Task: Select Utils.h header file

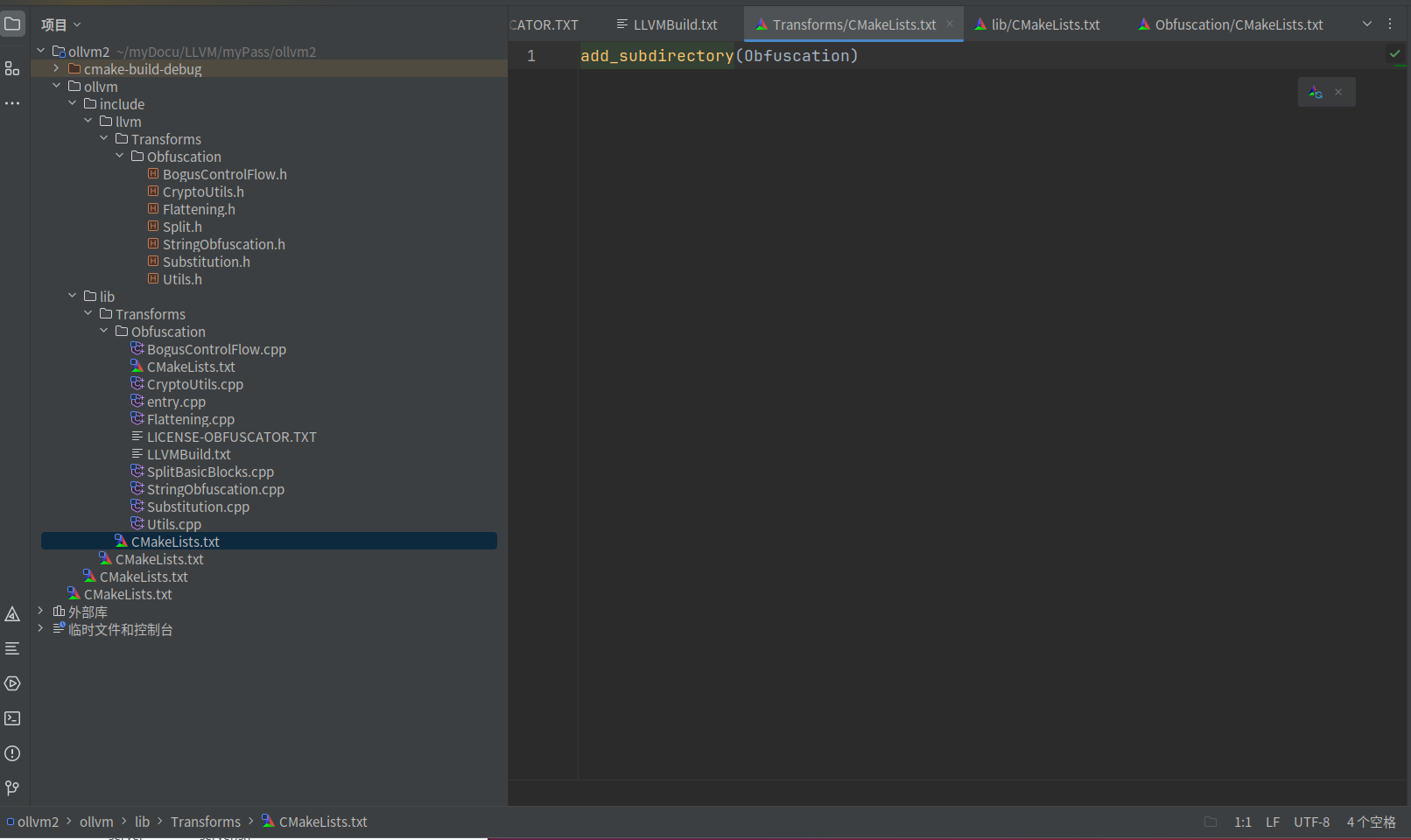Action: (182, 279)
